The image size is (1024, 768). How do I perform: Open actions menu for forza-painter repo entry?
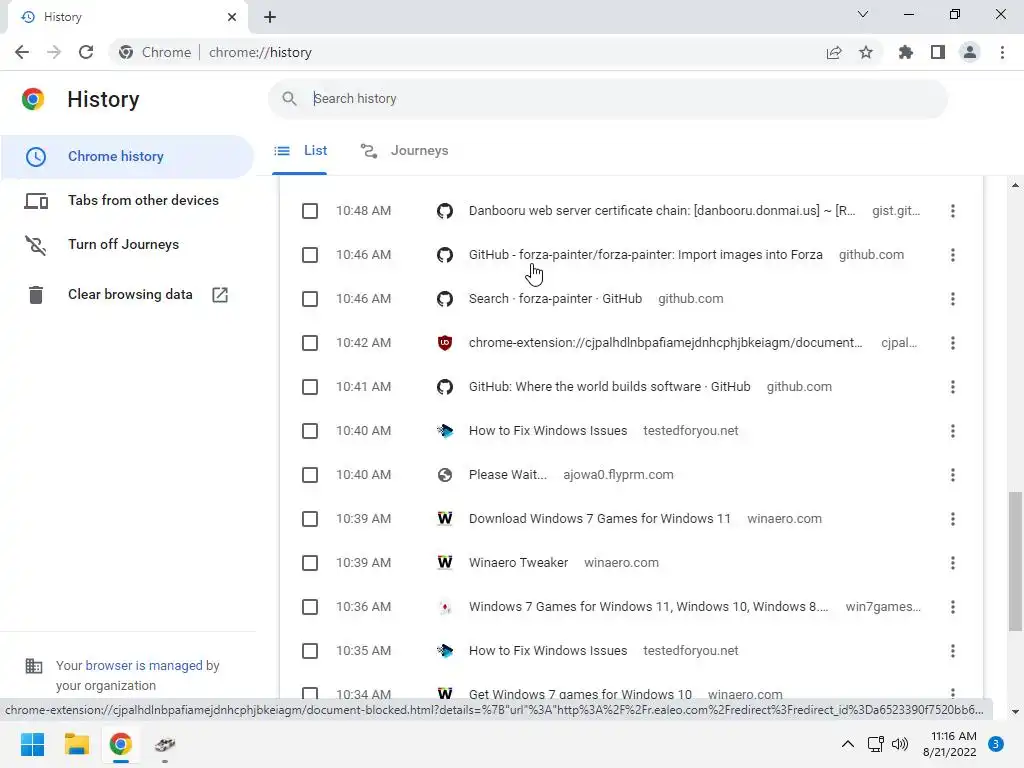pos(953,255)
